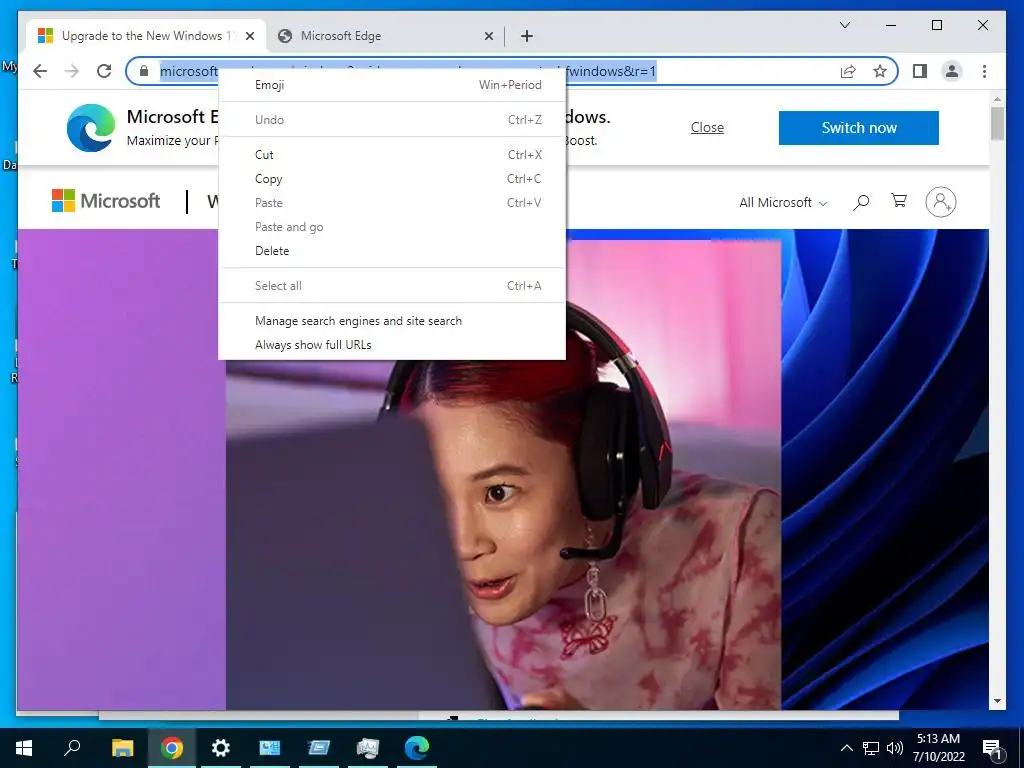
Task: Reload the current page
Action: [104, 71]
